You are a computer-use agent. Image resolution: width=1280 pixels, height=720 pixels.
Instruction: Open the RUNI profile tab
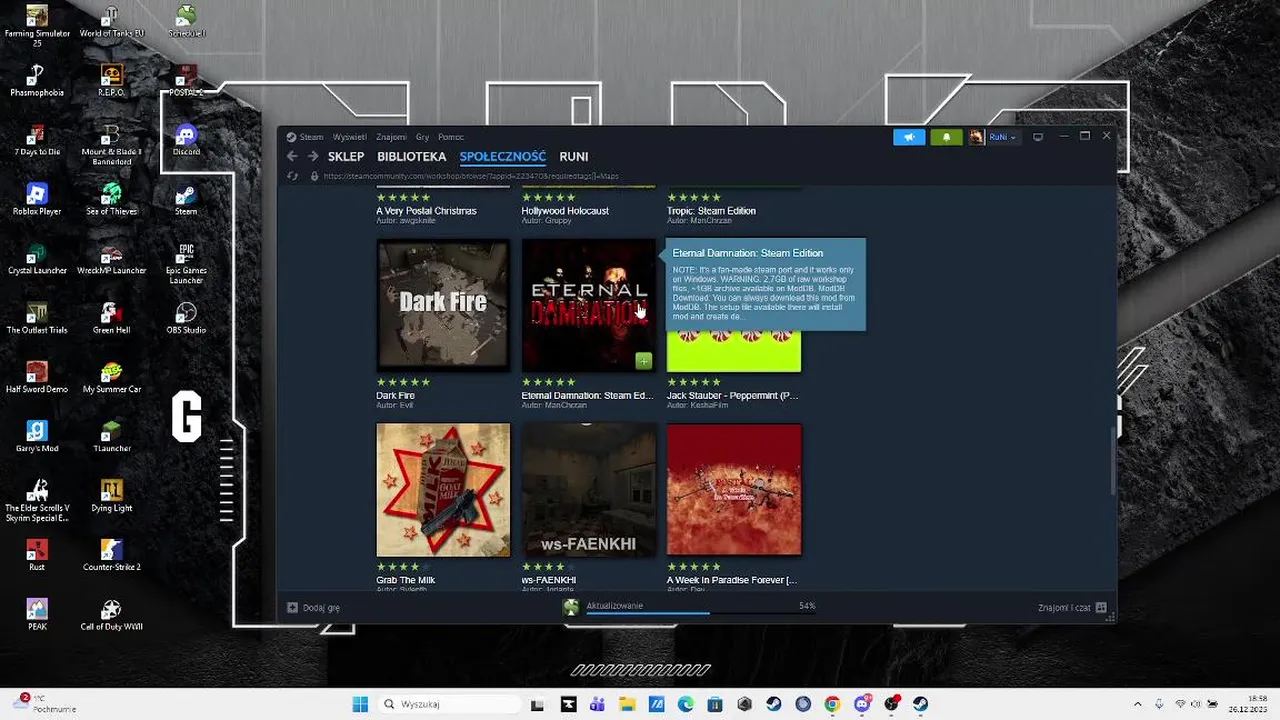click(574, 157)
